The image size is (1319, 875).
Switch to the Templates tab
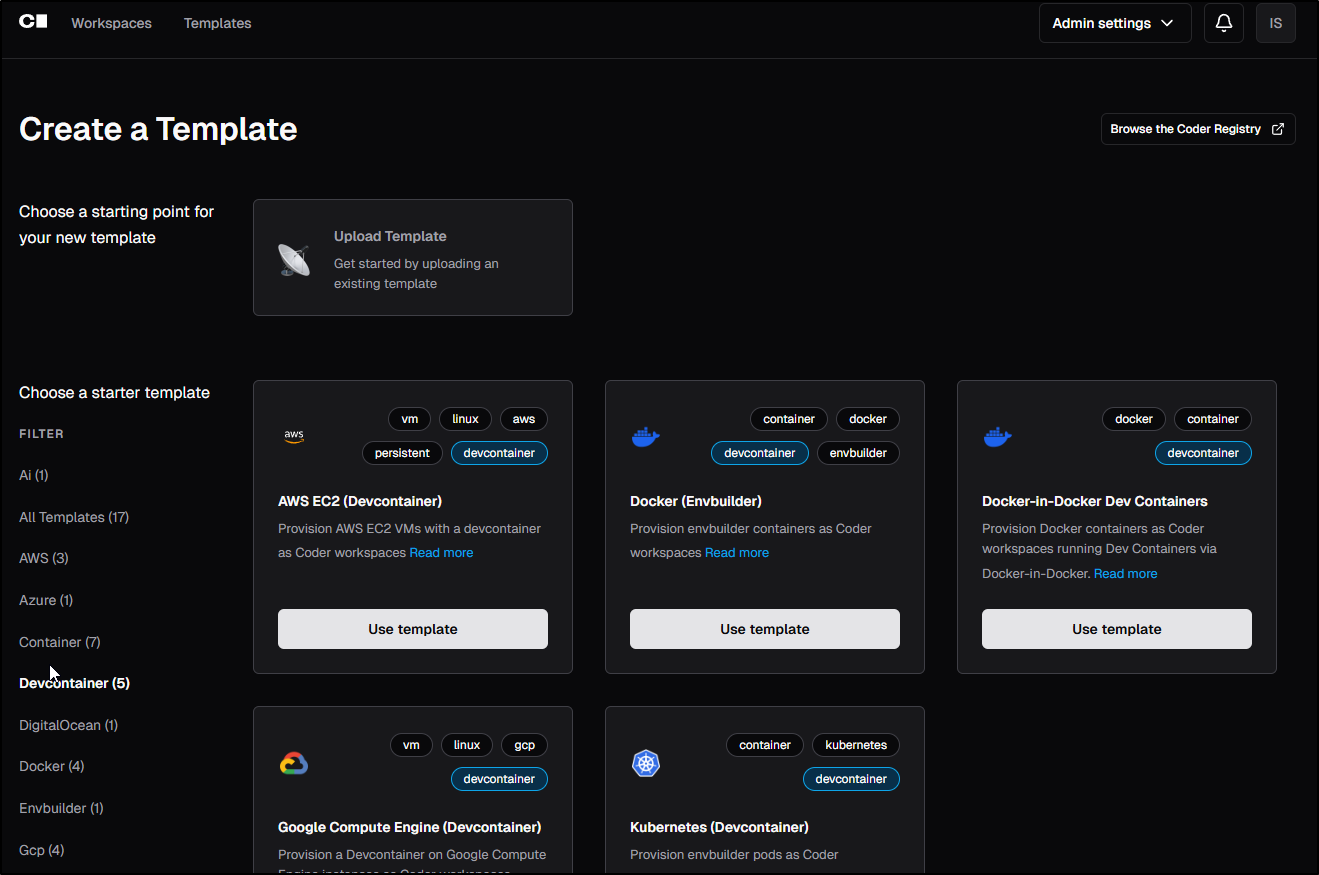click(x=217, y=23)
